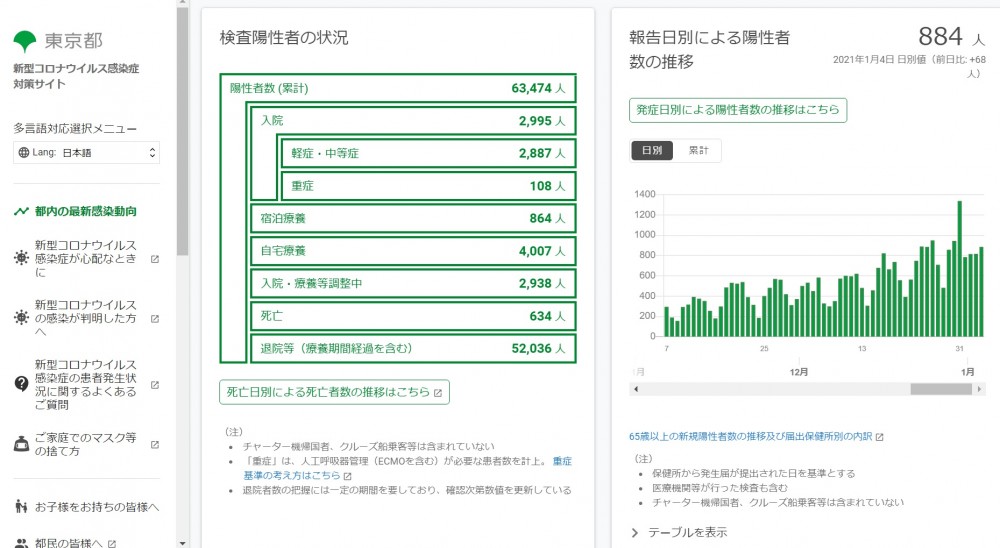
Task: Select the 累計 chart toggle
Action: [x=698, y=151]
